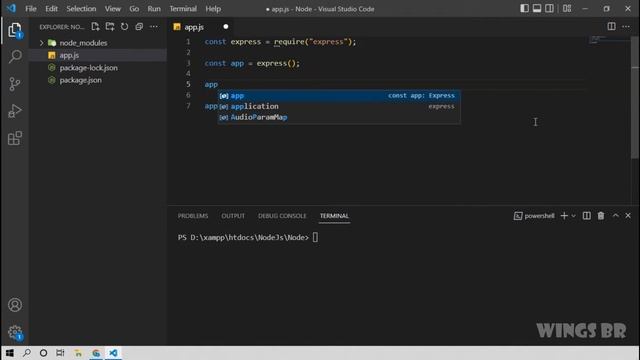The height and width of the screenshot is (360, 640).
Task: Split the terminal panel
Action: point(587,216)
